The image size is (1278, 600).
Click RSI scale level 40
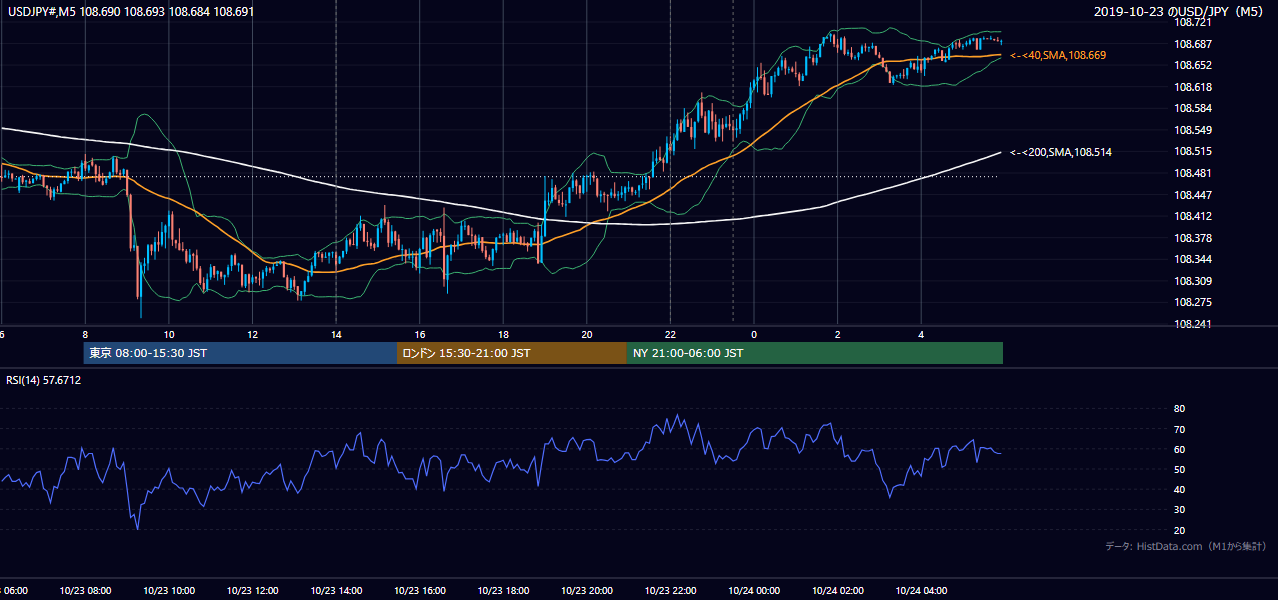(1179, 489)
